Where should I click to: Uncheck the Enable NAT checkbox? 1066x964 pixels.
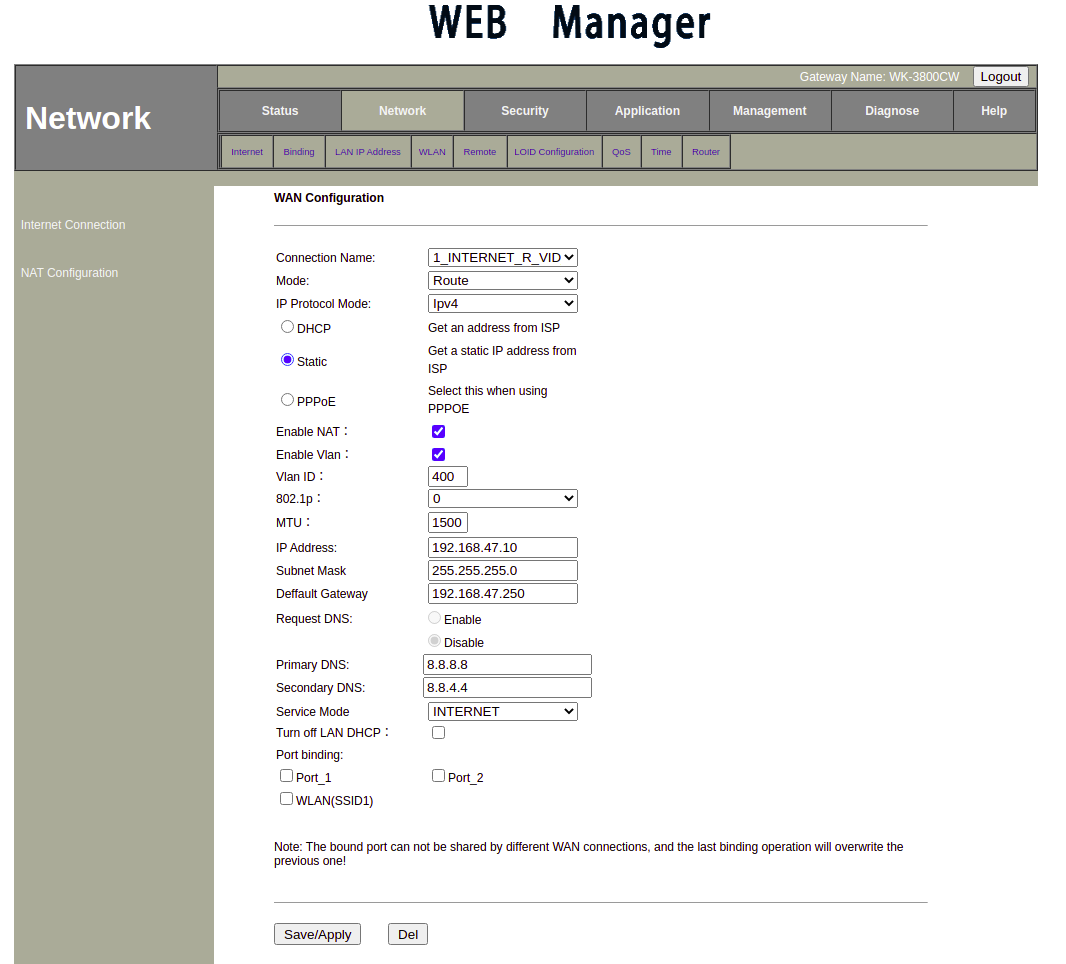pyautogui.click(x=438, y=432)
